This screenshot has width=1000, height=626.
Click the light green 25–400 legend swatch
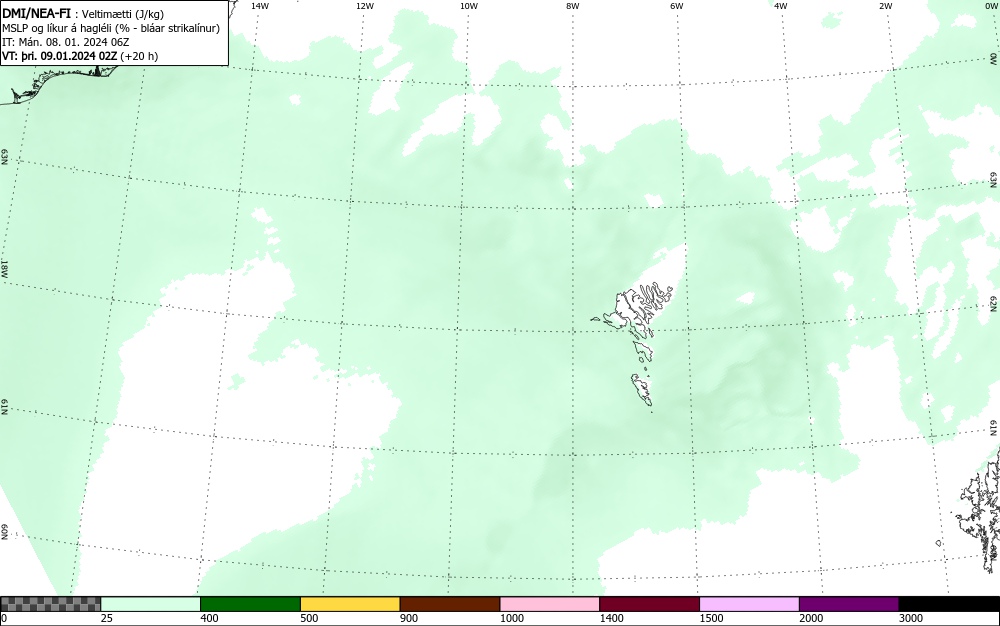tap(151, 604)
